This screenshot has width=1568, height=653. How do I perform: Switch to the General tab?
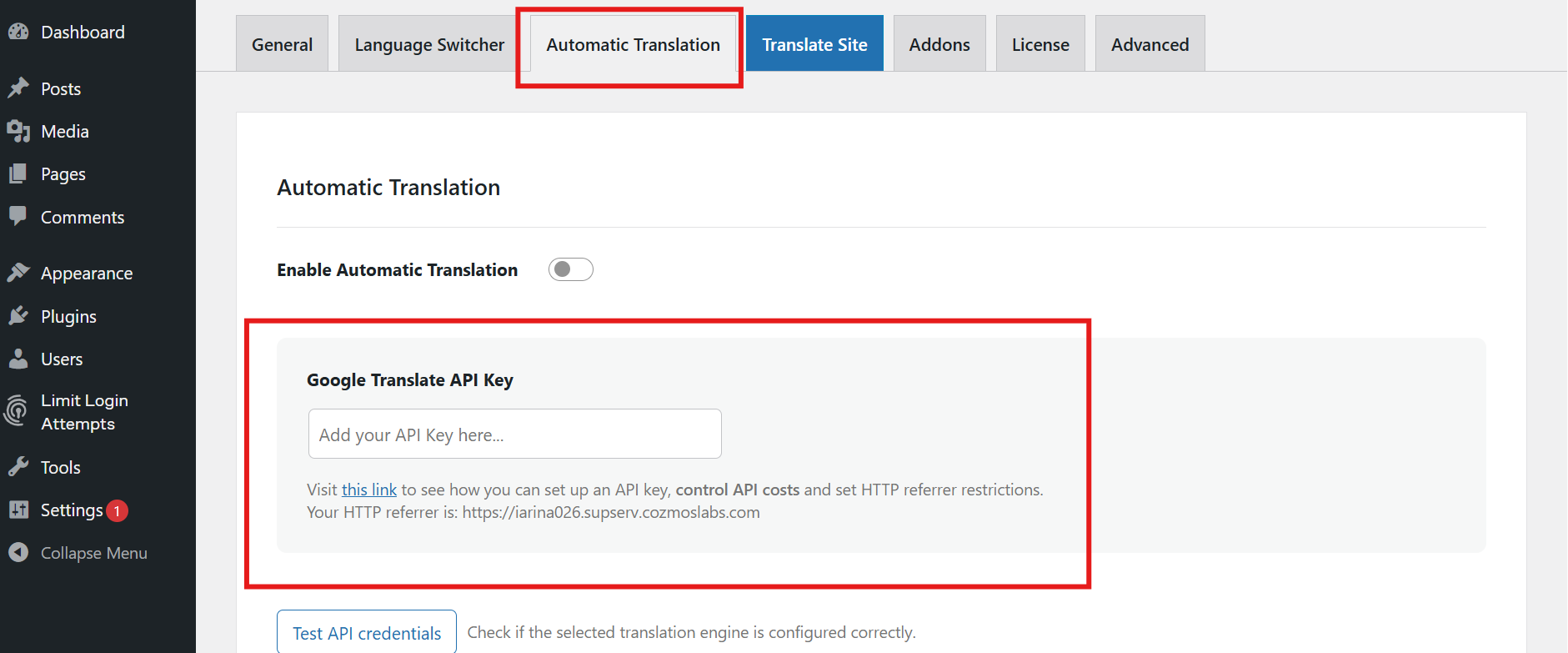[x=282, y=44]
